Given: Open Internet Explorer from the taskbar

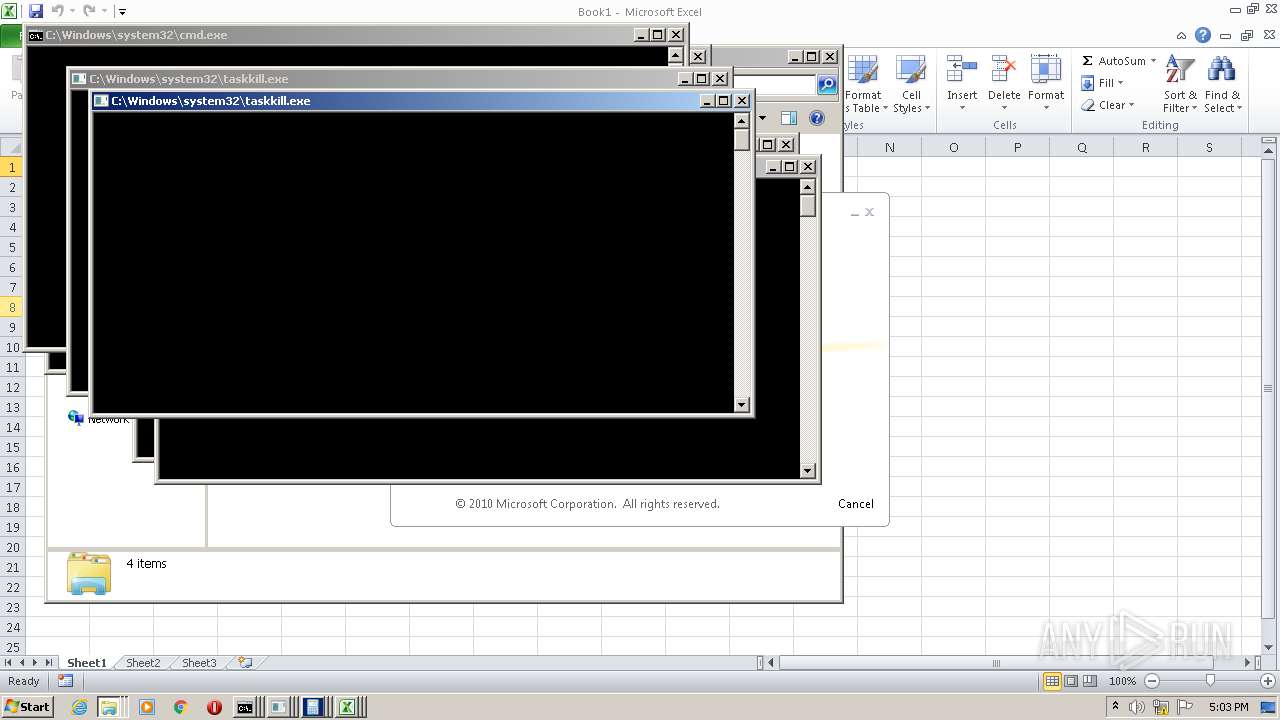Looking at the screenshot, I should click(x=79, y=707).
